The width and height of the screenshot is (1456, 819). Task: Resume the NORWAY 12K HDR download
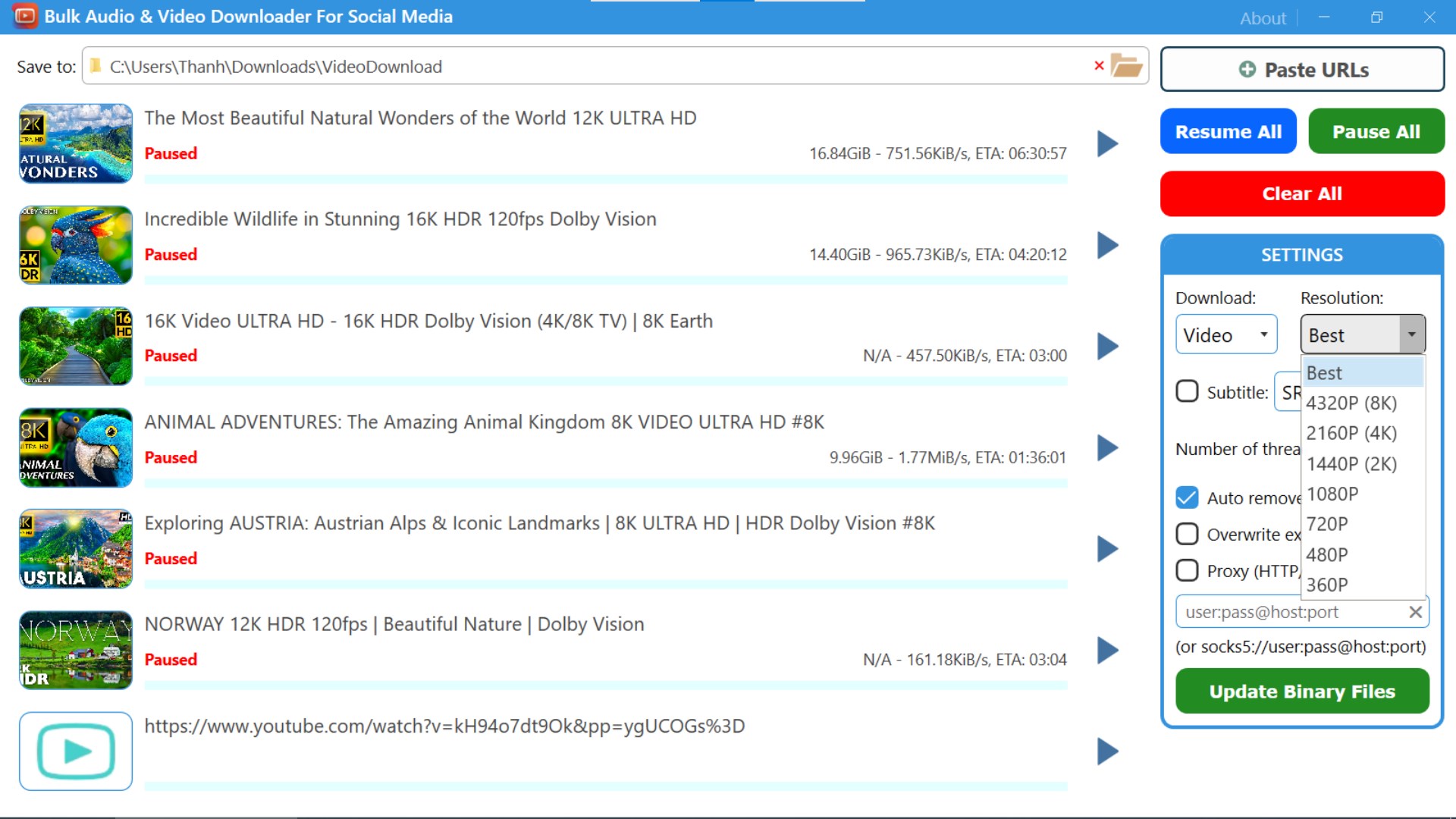tap(1108, 651)
